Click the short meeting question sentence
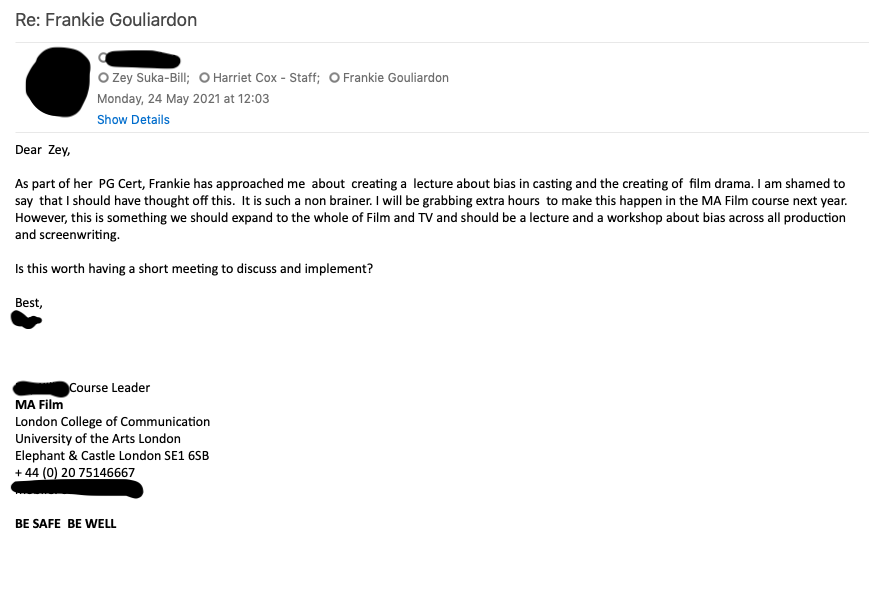Image resolution: width=869 pixels, height=606 pixels. 194,268
